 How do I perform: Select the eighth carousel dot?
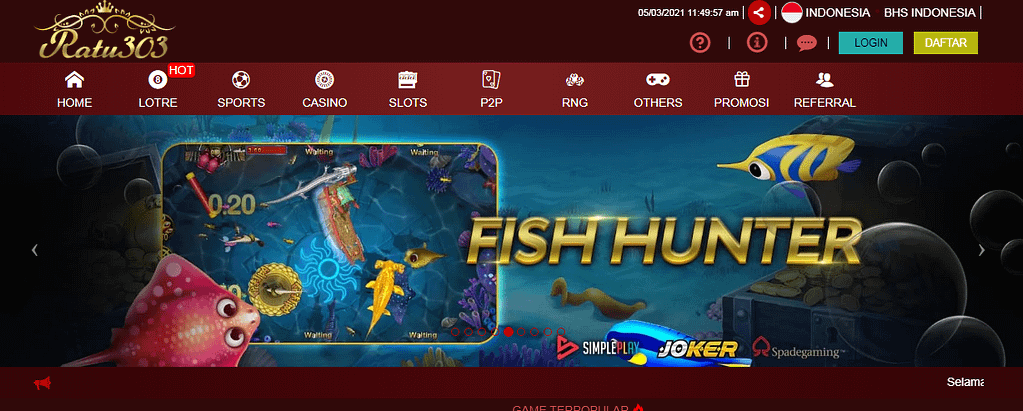(x=547, y=331)
